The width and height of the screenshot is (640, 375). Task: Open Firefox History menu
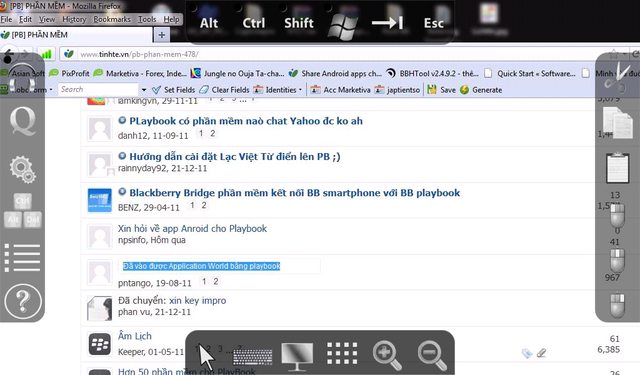click(74, 19)
